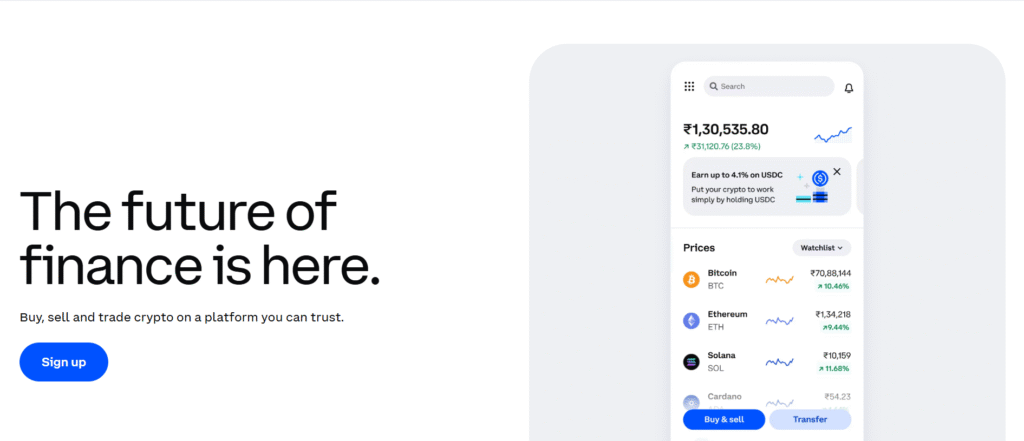This screenshot has width=1024, height=441.
Task: Click the Bitcoin price sparkline
Action: click(779, 280)
